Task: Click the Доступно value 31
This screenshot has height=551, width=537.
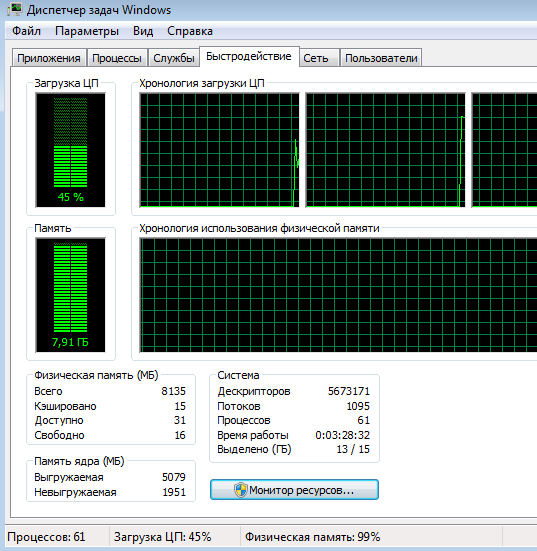Action: pos(180,420)
